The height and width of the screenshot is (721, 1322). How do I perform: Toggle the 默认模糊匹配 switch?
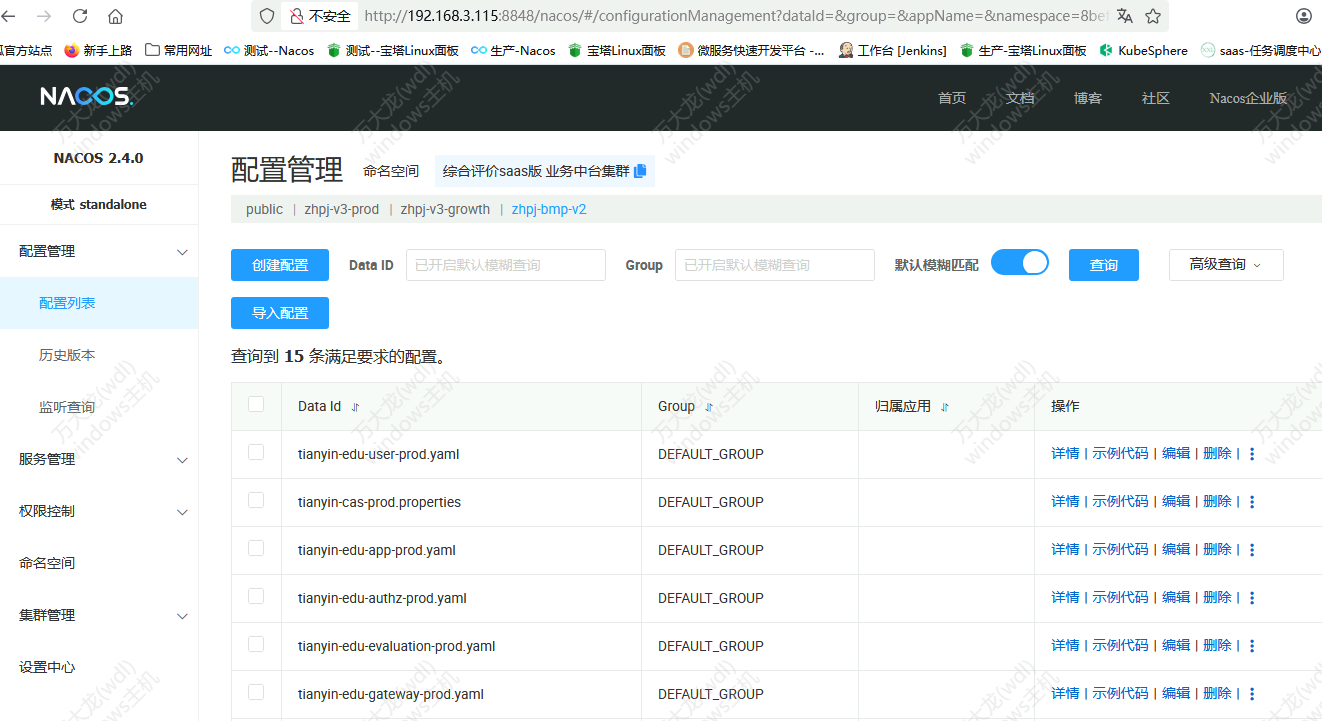[x=1019, y=263]
